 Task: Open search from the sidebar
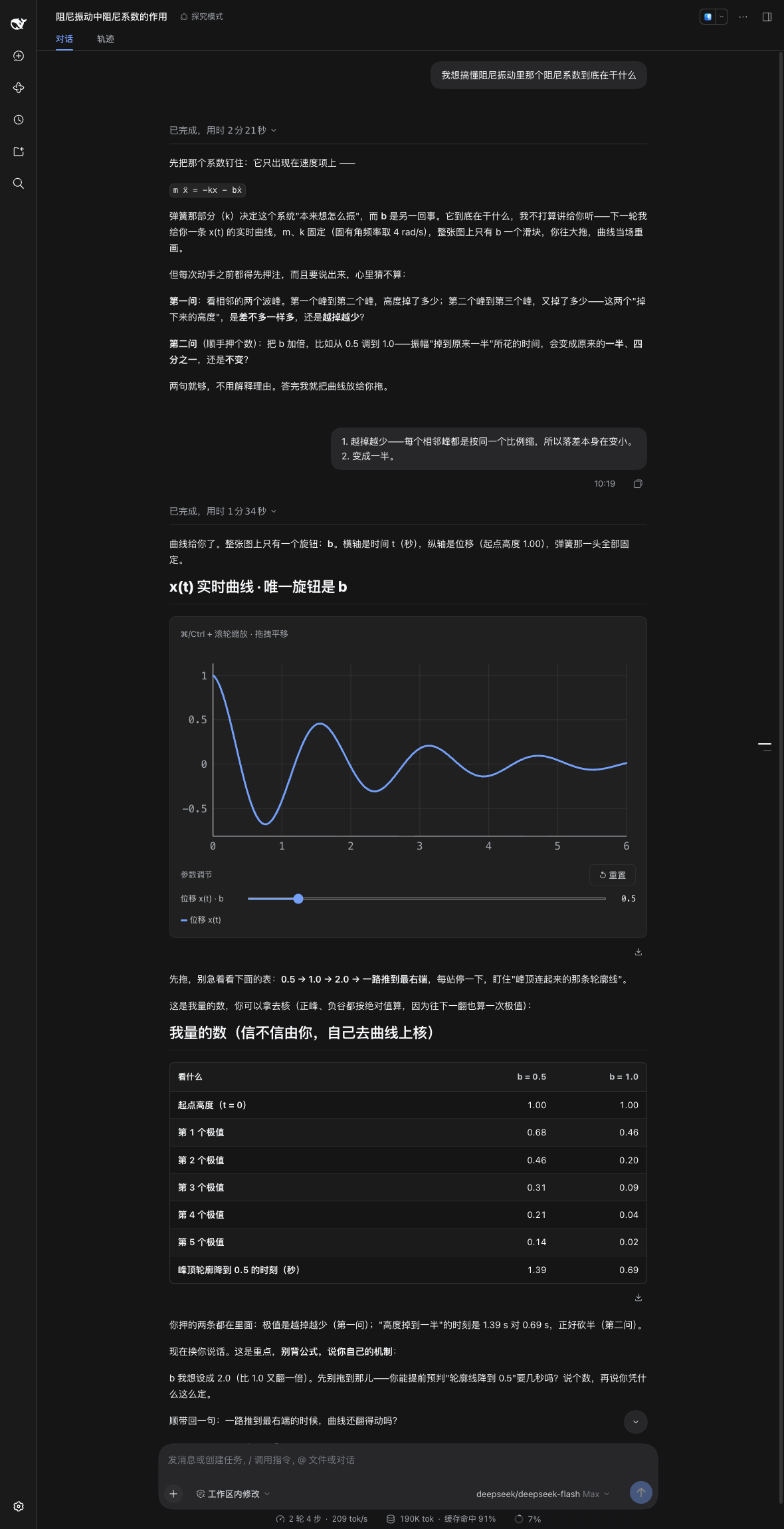coord(19,183)
